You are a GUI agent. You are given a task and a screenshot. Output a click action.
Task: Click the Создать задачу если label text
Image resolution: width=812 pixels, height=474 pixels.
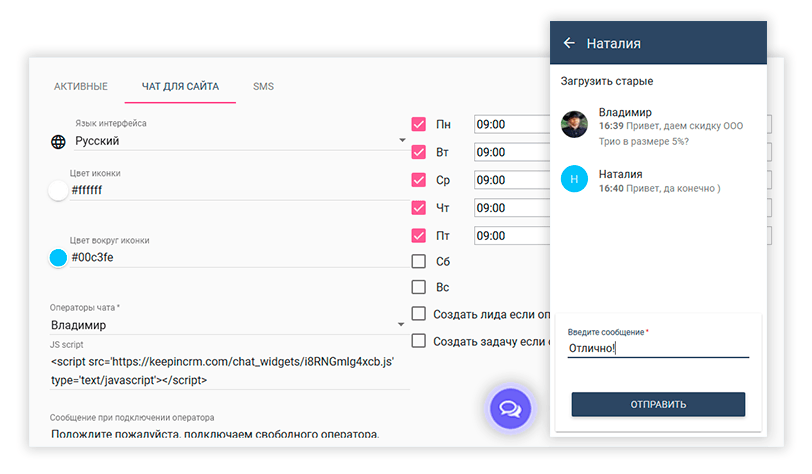click(491, 341)
